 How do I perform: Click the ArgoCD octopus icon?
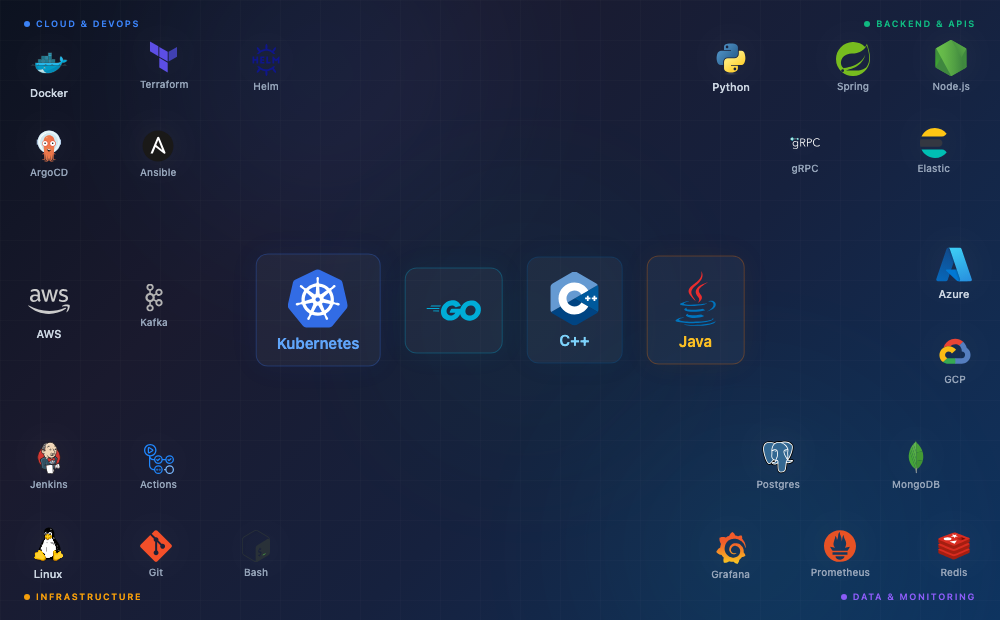coord(48,146)
